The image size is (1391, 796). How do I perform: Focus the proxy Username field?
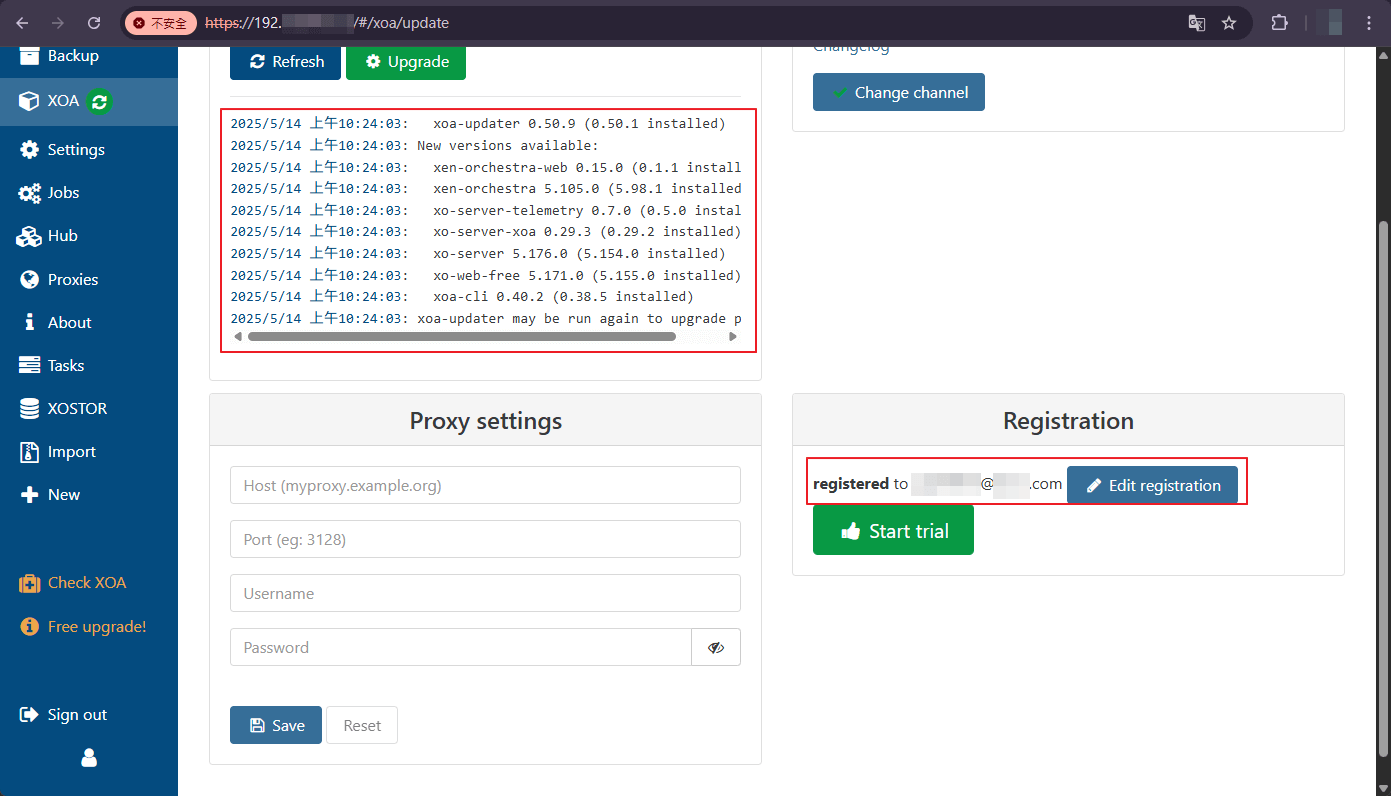485,593
